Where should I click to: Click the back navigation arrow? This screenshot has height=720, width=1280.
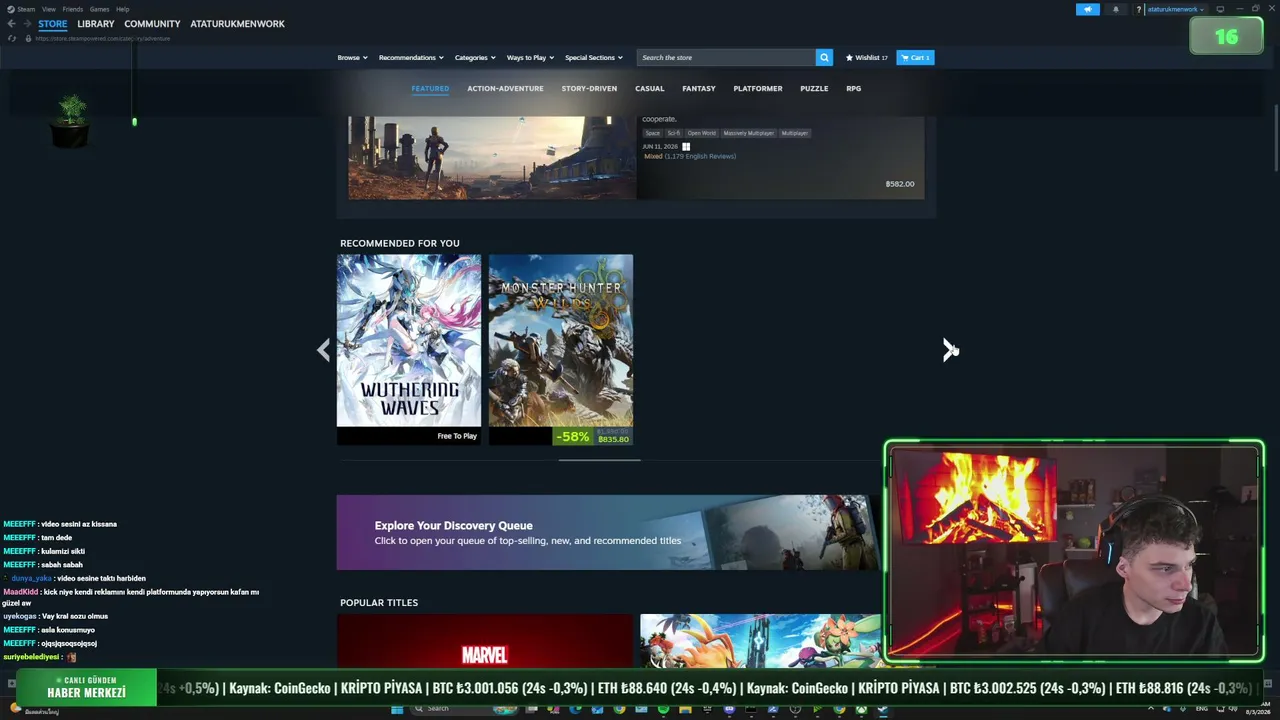click(x=11, y=24)
